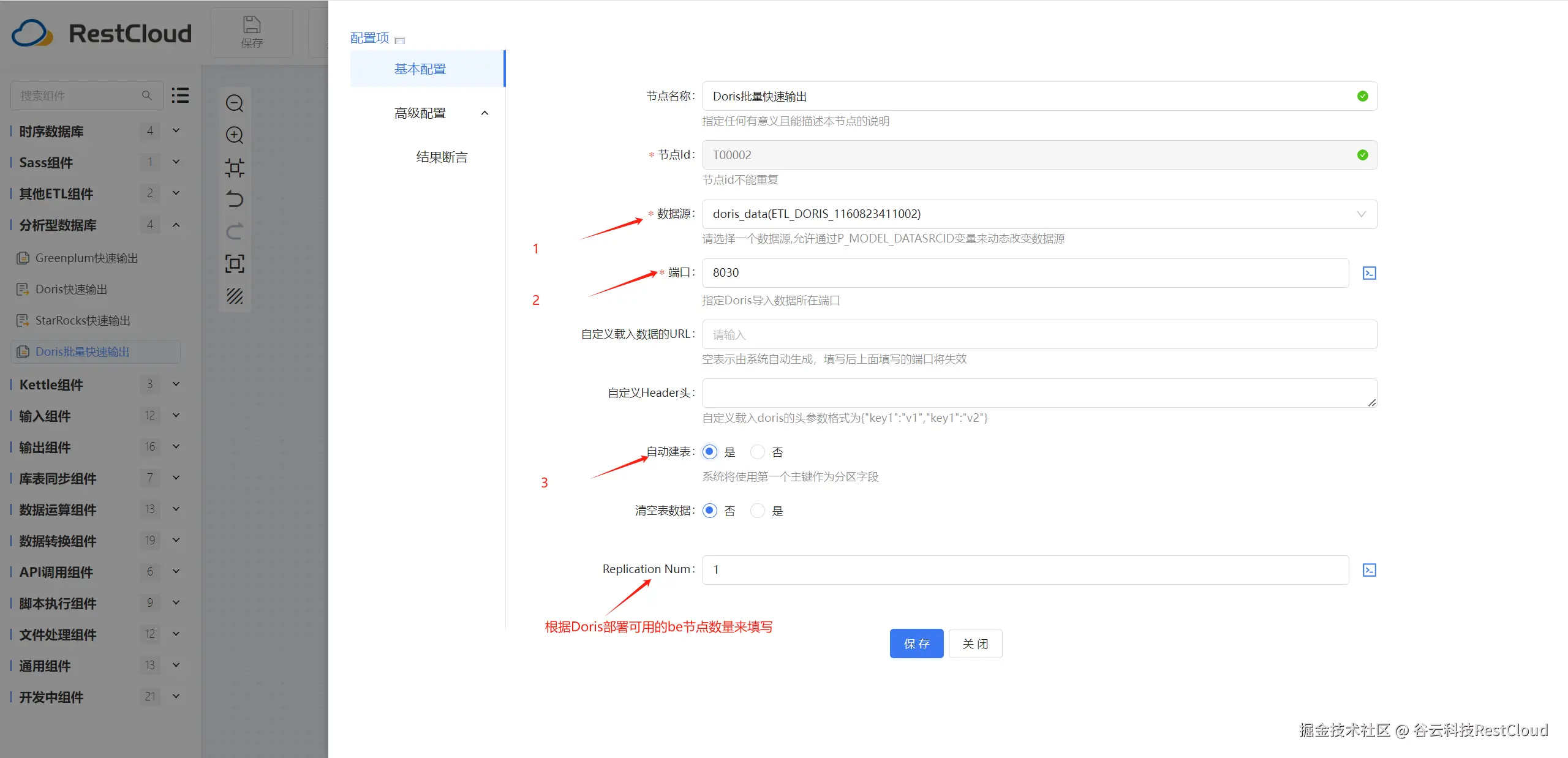Click the 自定义Header头 text area

[x=1039, y=393]
